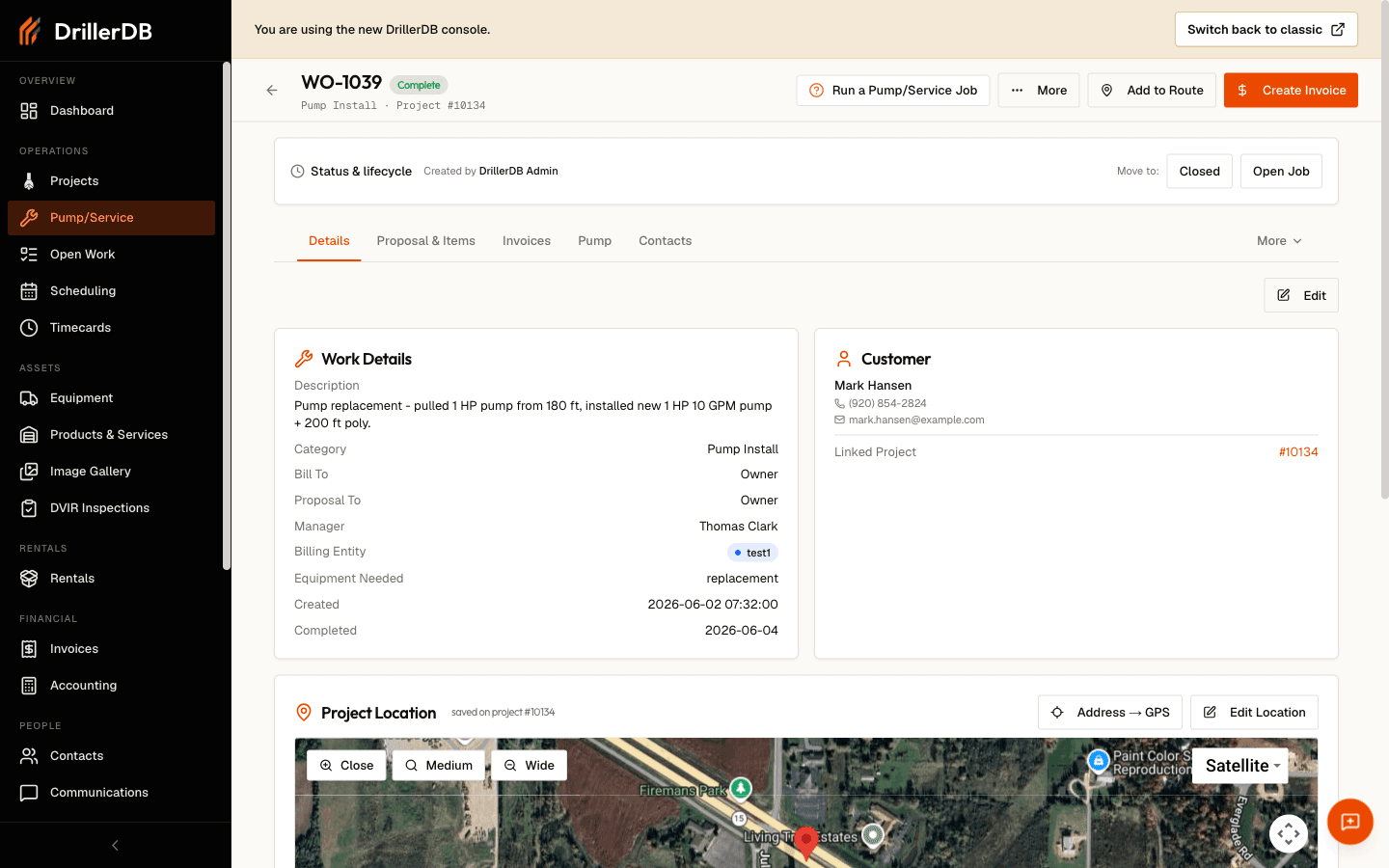The width and height of the screenshot is (1389, 868).
Task: Open the Timecards clock icon
Action: point(29,328)
